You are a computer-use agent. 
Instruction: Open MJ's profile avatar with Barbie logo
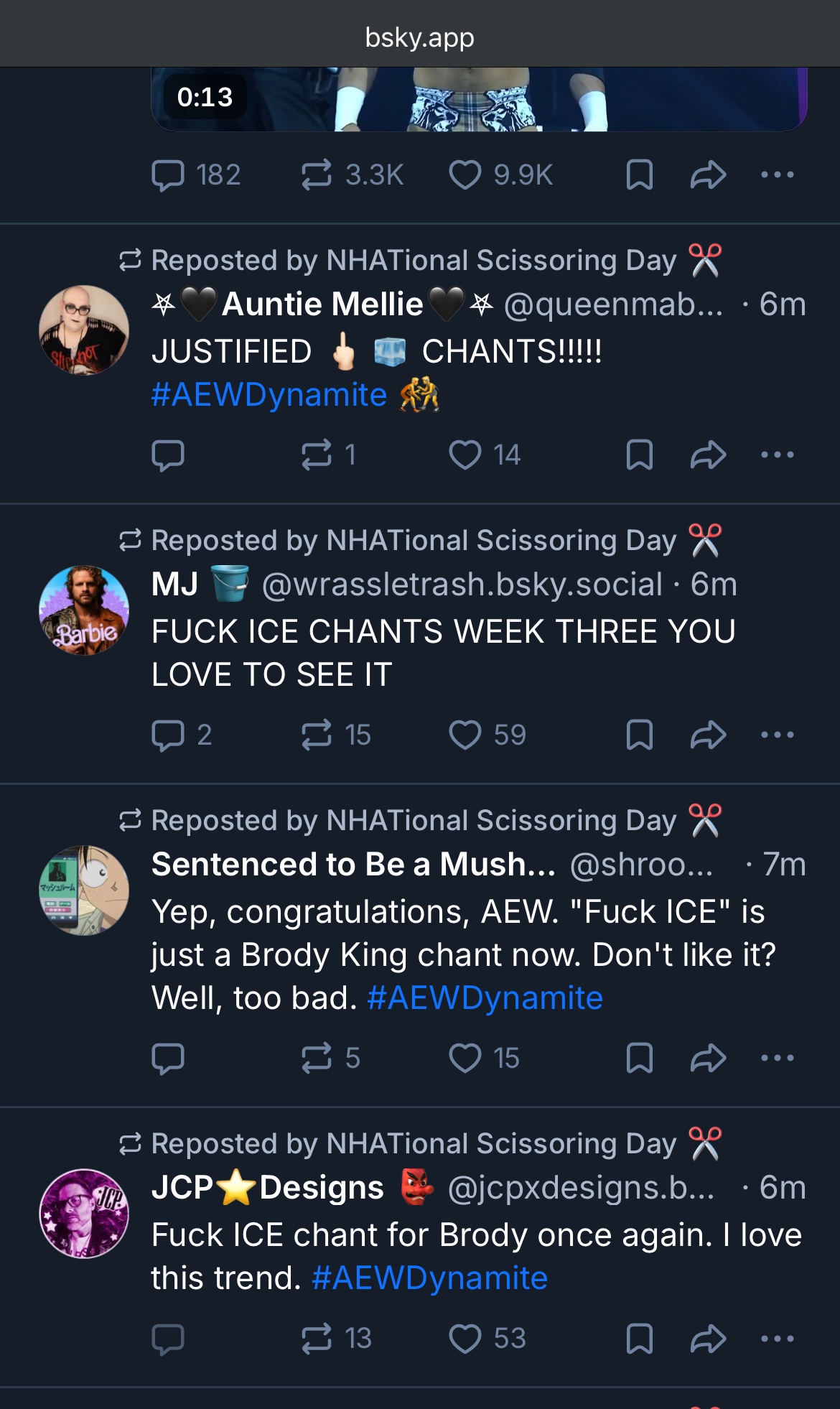tap(84, 610)
